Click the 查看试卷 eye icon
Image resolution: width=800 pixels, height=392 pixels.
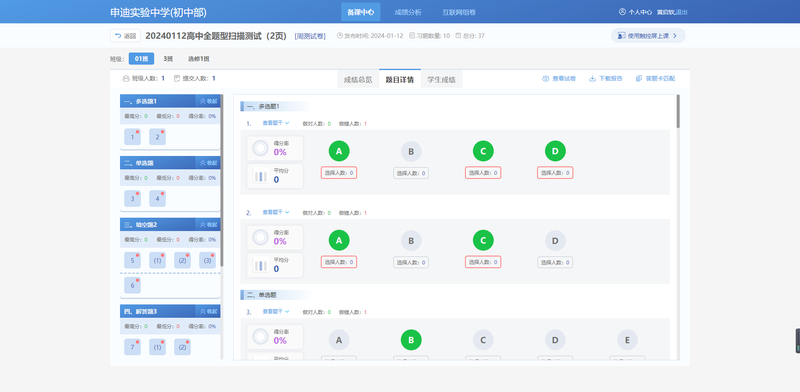tap(545, 79)
